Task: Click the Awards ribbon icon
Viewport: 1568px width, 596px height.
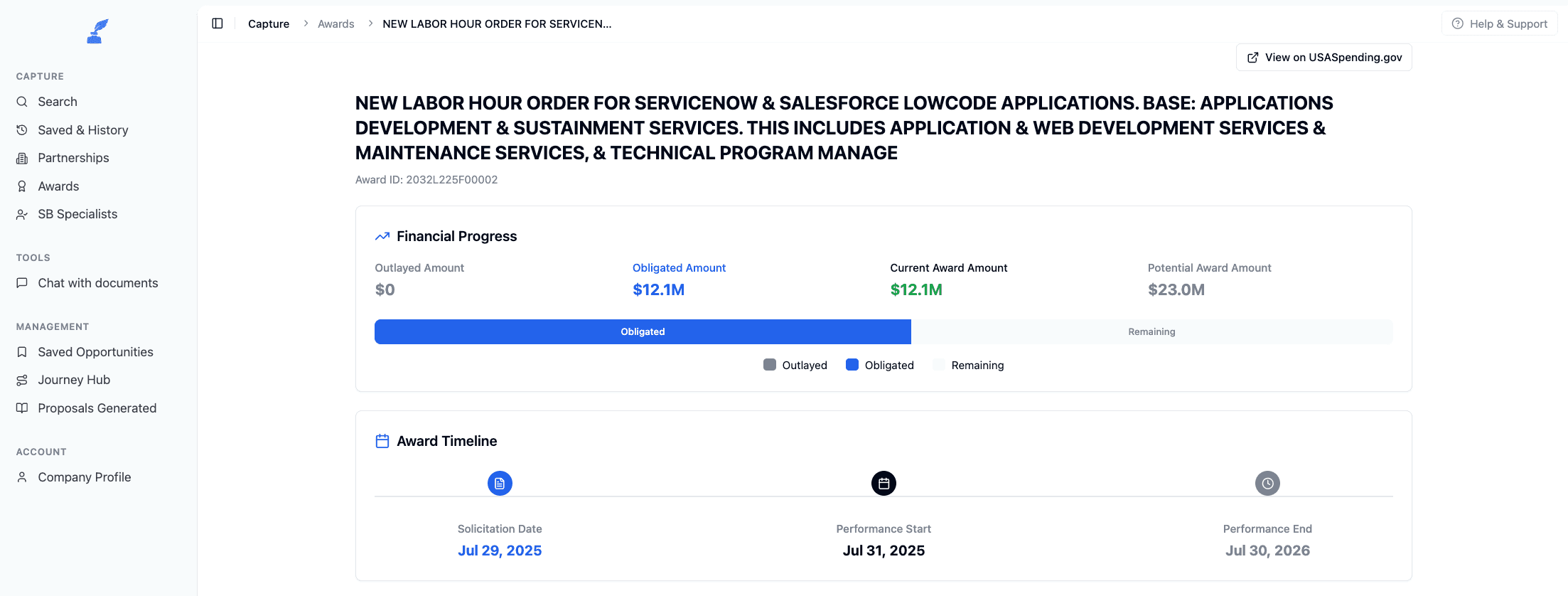Action: 22,186
